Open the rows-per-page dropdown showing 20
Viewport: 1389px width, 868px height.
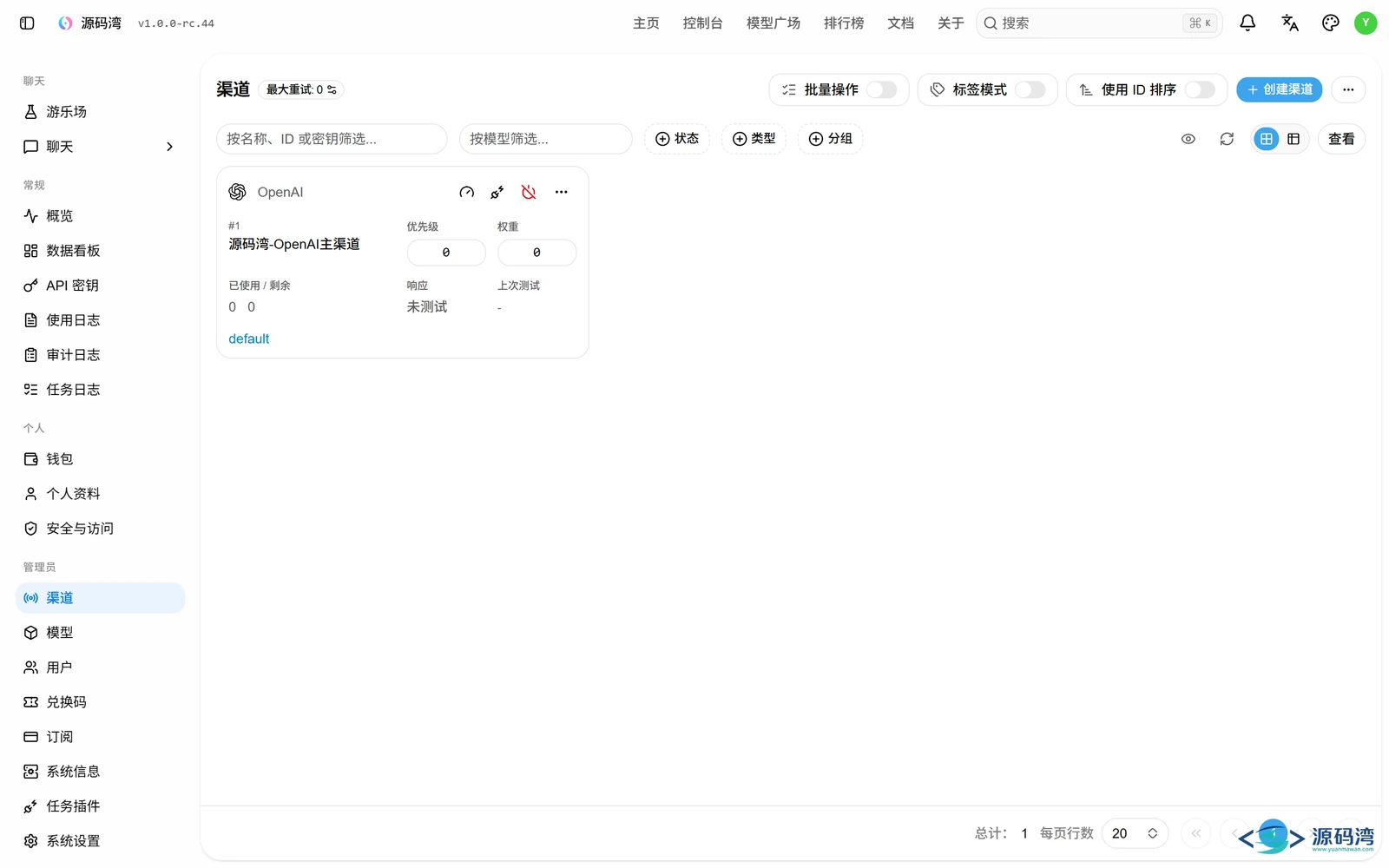click(1135, 833)
